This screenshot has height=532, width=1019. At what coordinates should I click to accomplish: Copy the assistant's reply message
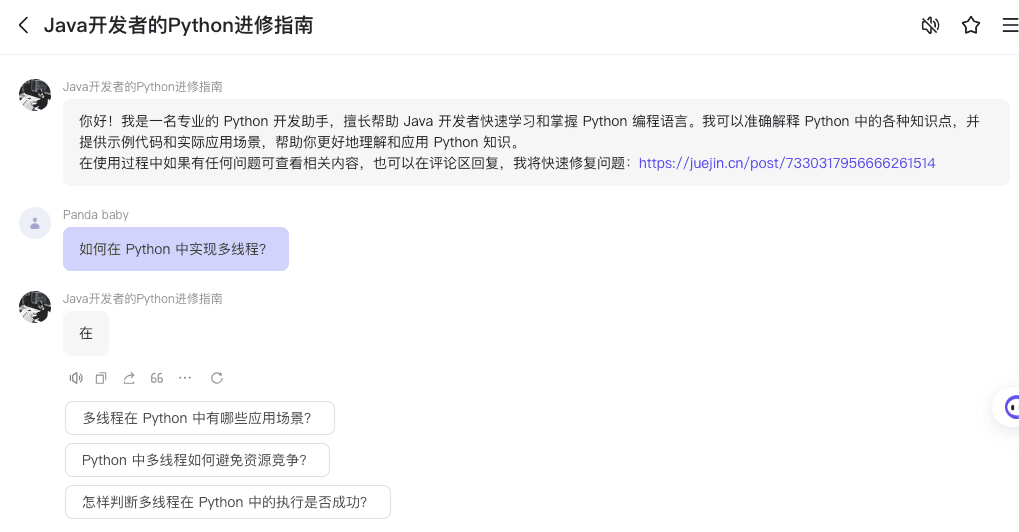[101, 378]
